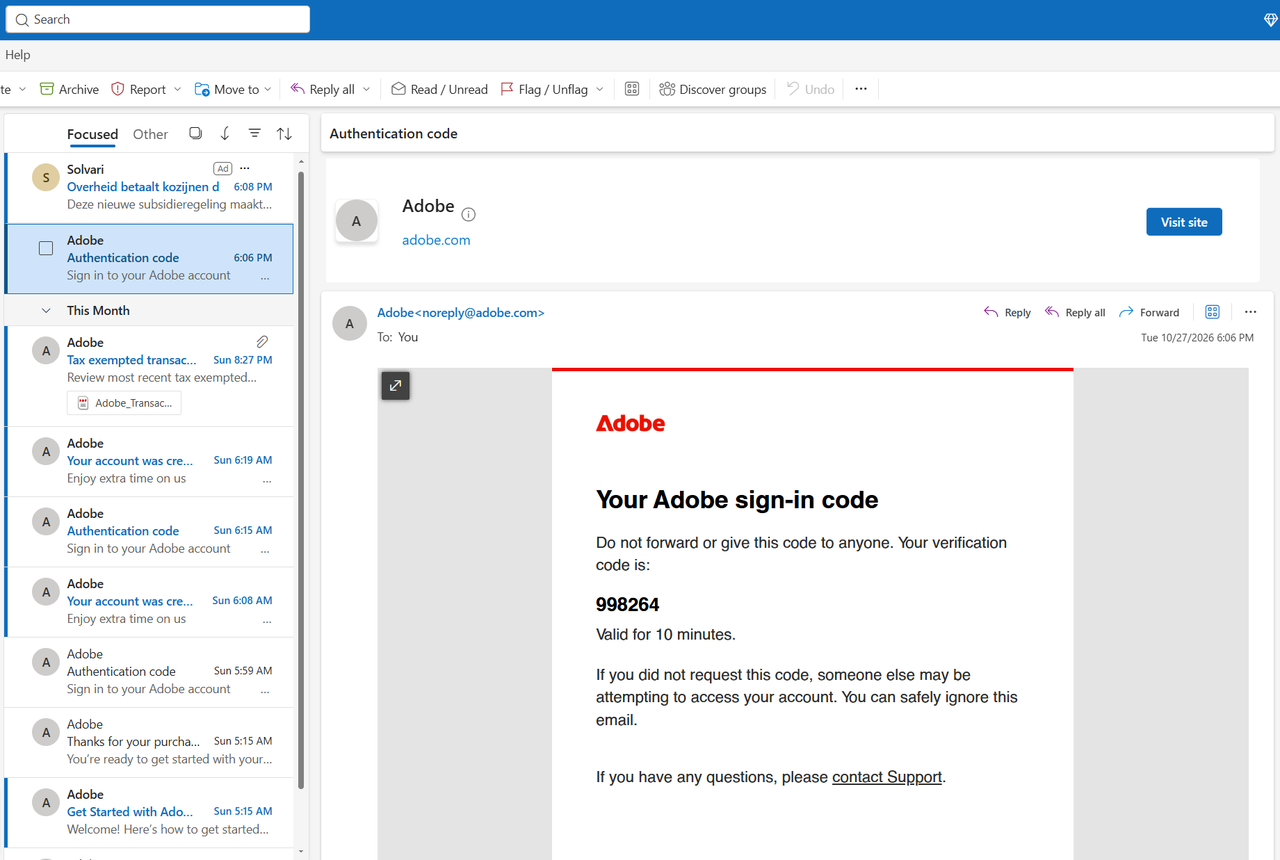The width and height of the screenshot is (1280, 860).
Task: Switch to the Focused tab
Action: (x=92, y=134)
